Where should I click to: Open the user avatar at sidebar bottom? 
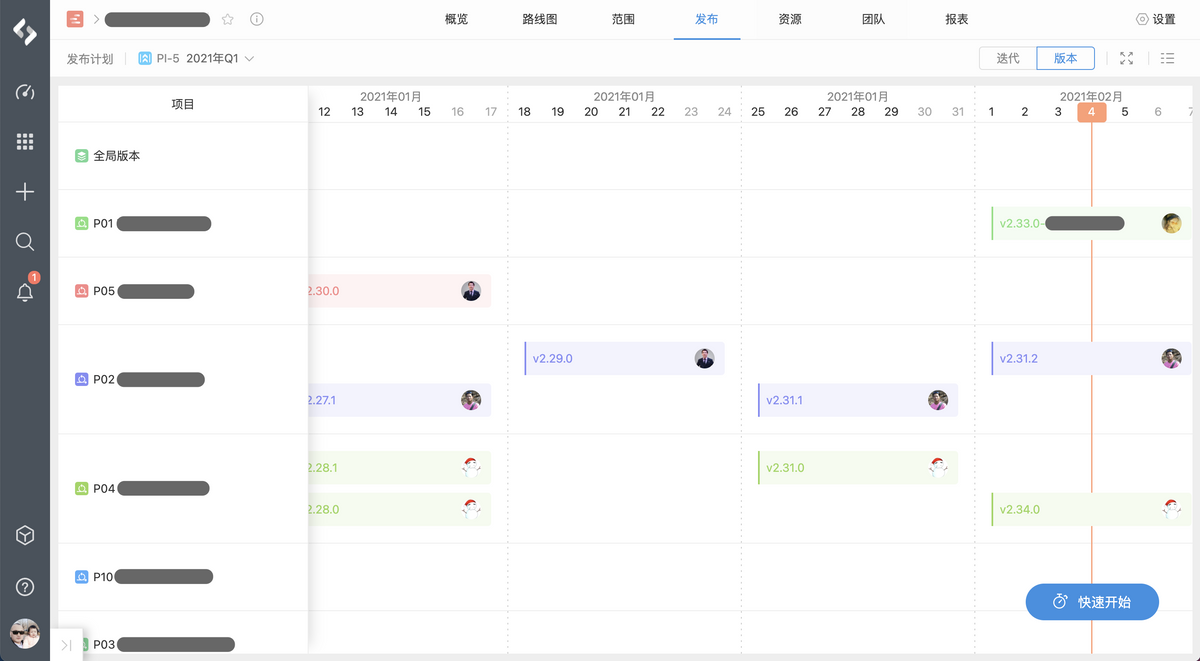point(25,634)
